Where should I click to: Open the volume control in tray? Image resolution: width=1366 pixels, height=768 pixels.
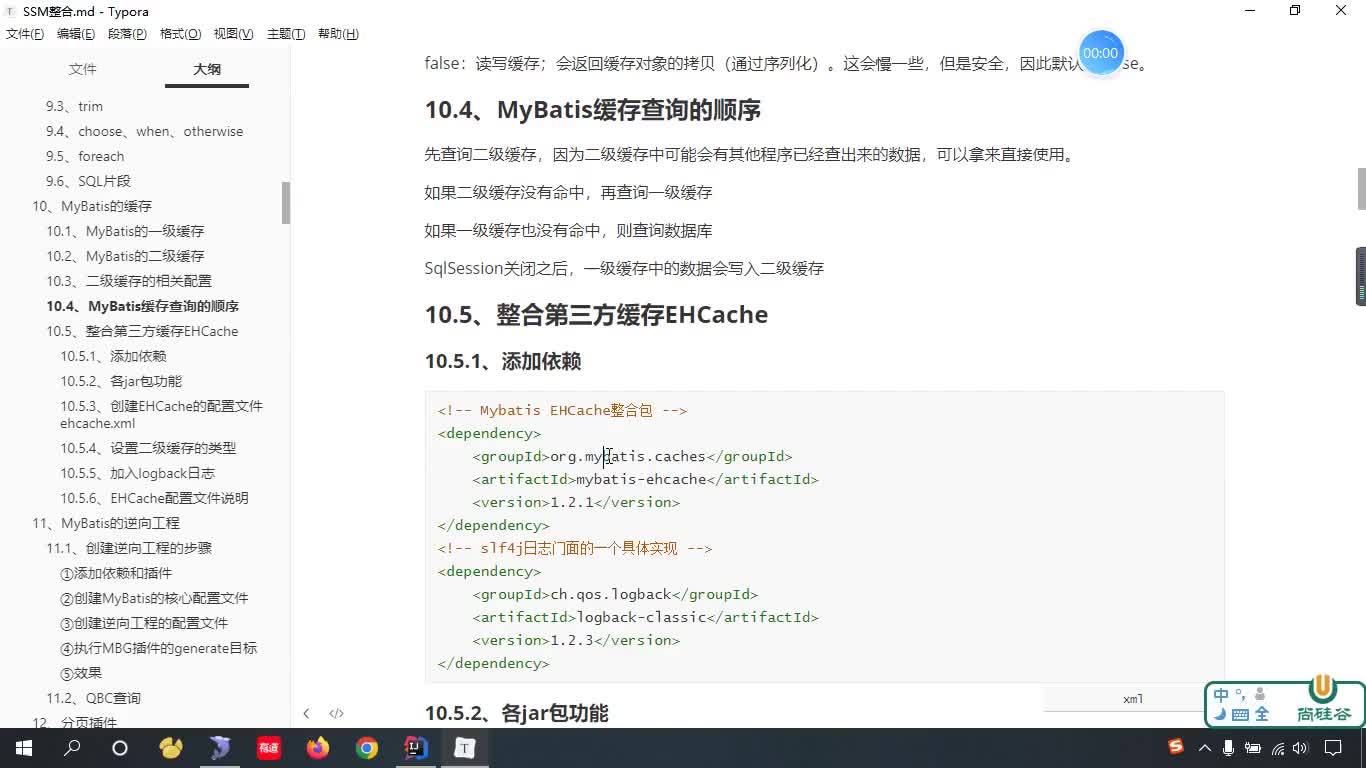pyautogui.click(x=1300, y=748)
